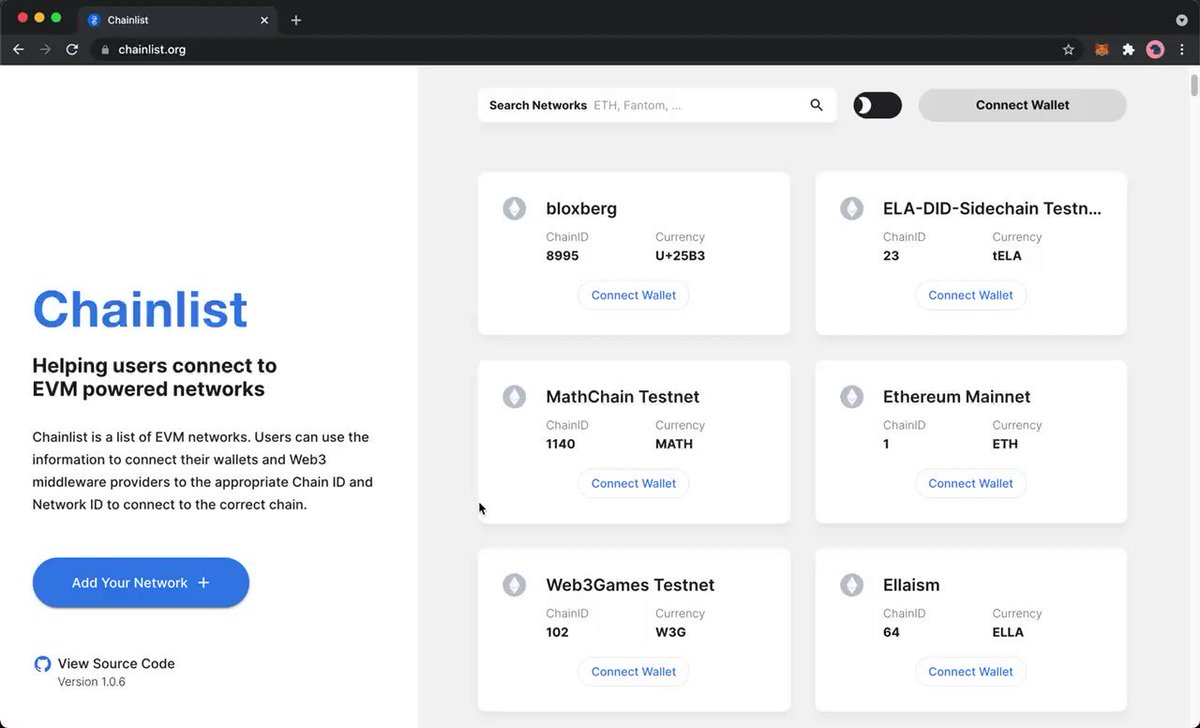The image size is (1200, 728).
Task: Click the header Connect Wallet button
Action: click(1022, 105)
